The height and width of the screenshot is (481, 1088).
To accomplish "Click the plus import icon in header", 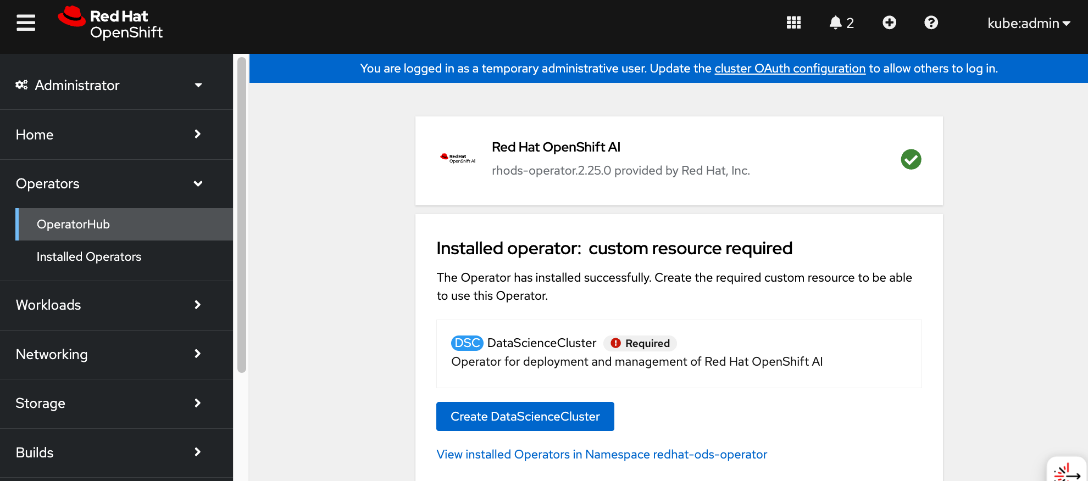I will (x=889, y=23).
